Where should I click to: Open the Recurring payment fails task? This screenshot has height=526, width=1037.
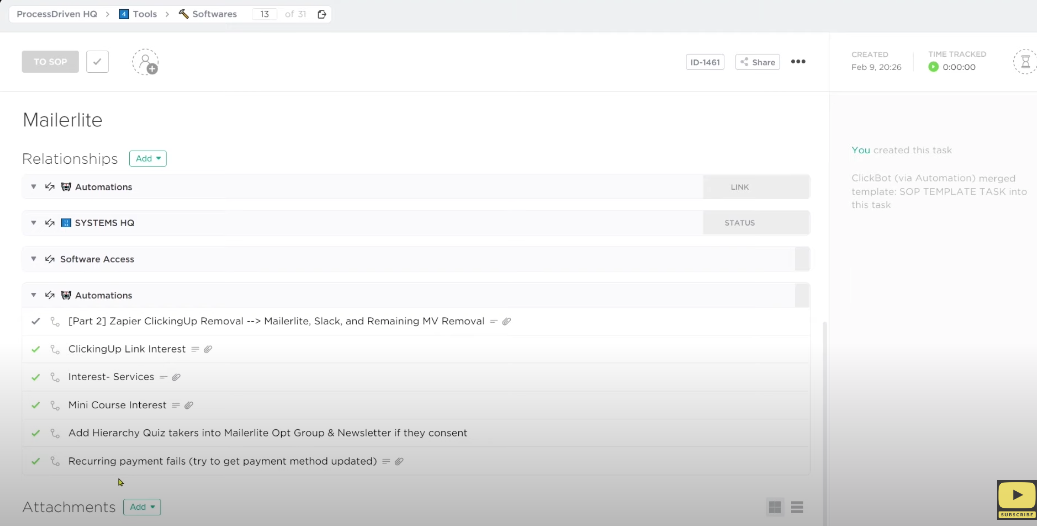222,461
